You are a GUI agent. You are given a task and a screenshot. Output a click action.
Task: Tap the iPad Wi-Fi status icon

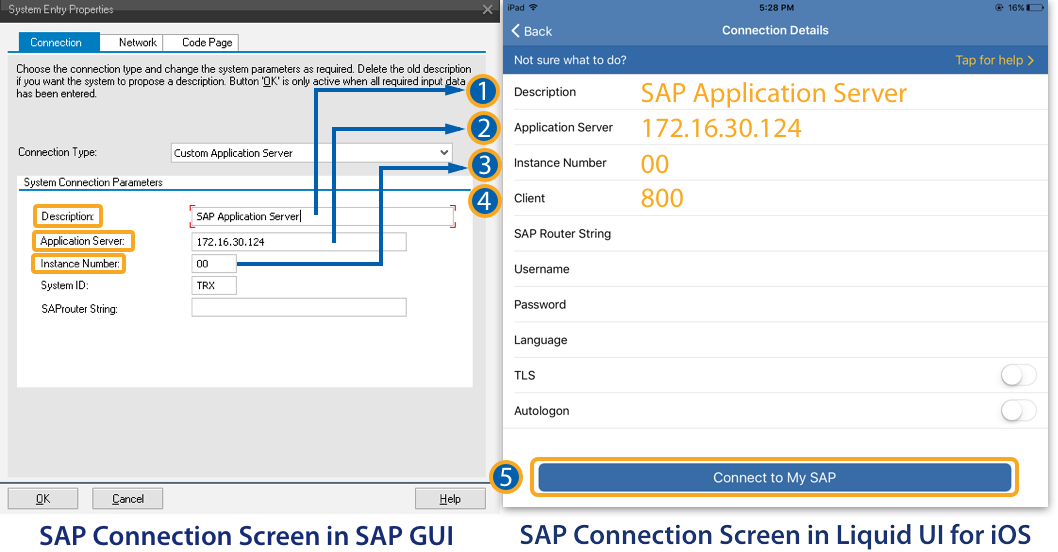pos(533,8)
